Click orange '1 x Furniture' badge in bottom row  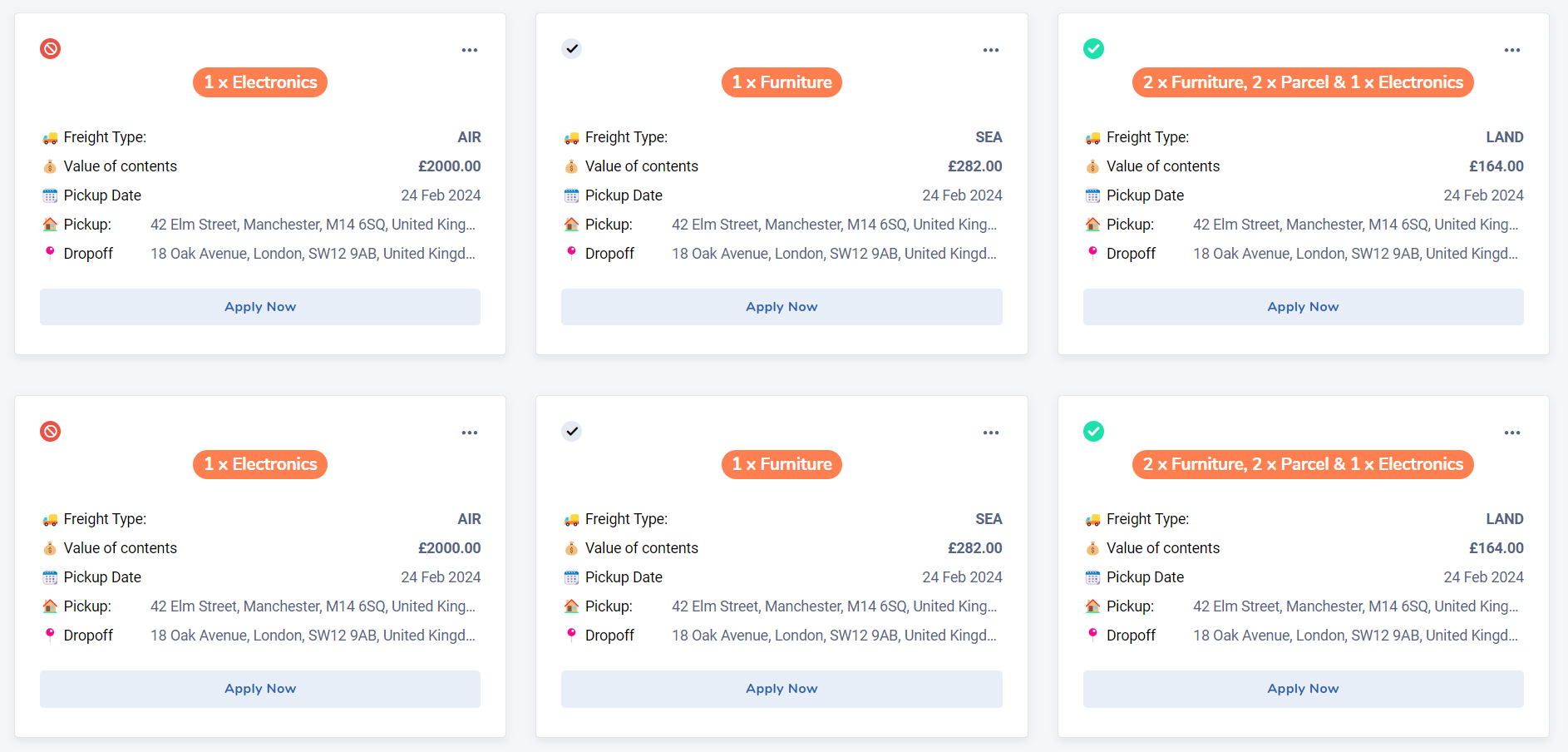click(x=782, y=464)
